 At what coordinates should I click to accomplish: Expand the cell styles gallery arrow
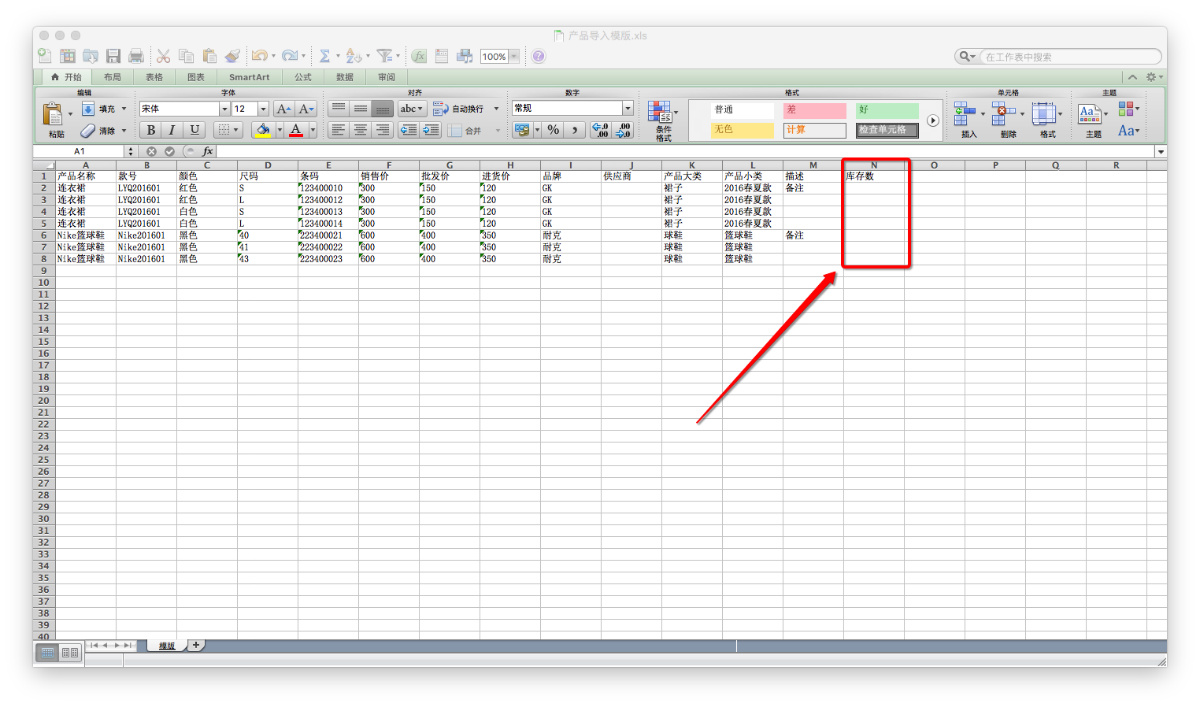(933, 119)
